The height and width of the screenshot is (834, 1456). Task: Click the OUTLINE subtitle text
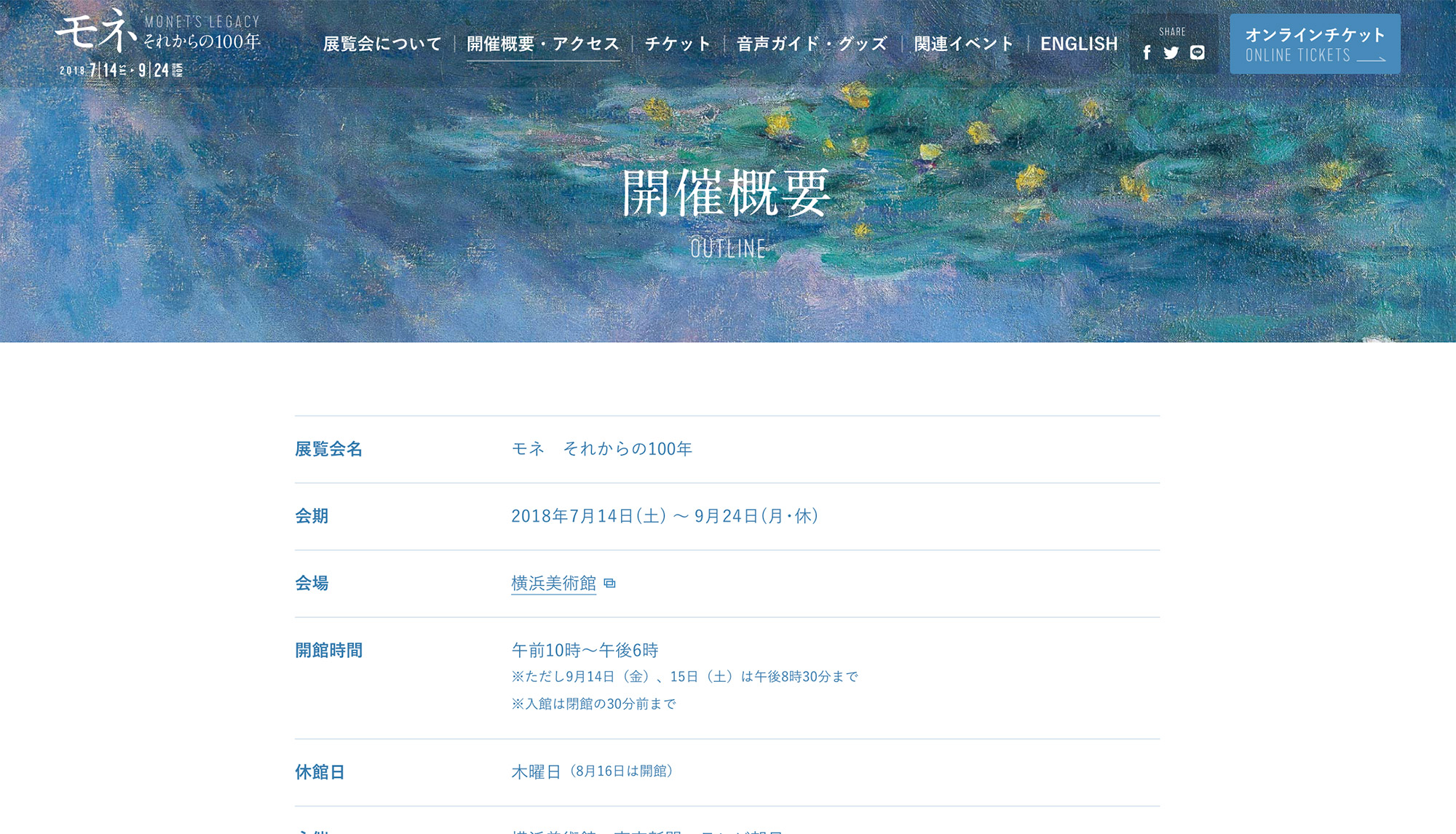pos(728,249)
